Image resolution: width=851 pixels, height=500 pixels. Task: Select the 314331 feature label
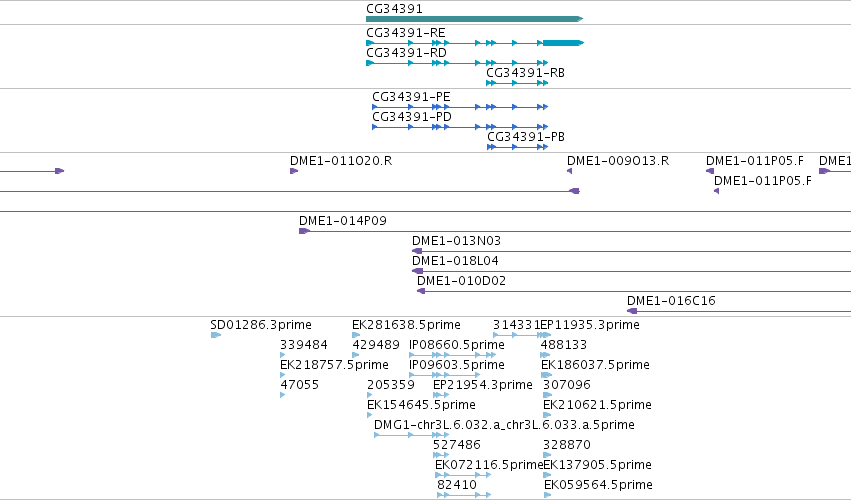(517, 325)
